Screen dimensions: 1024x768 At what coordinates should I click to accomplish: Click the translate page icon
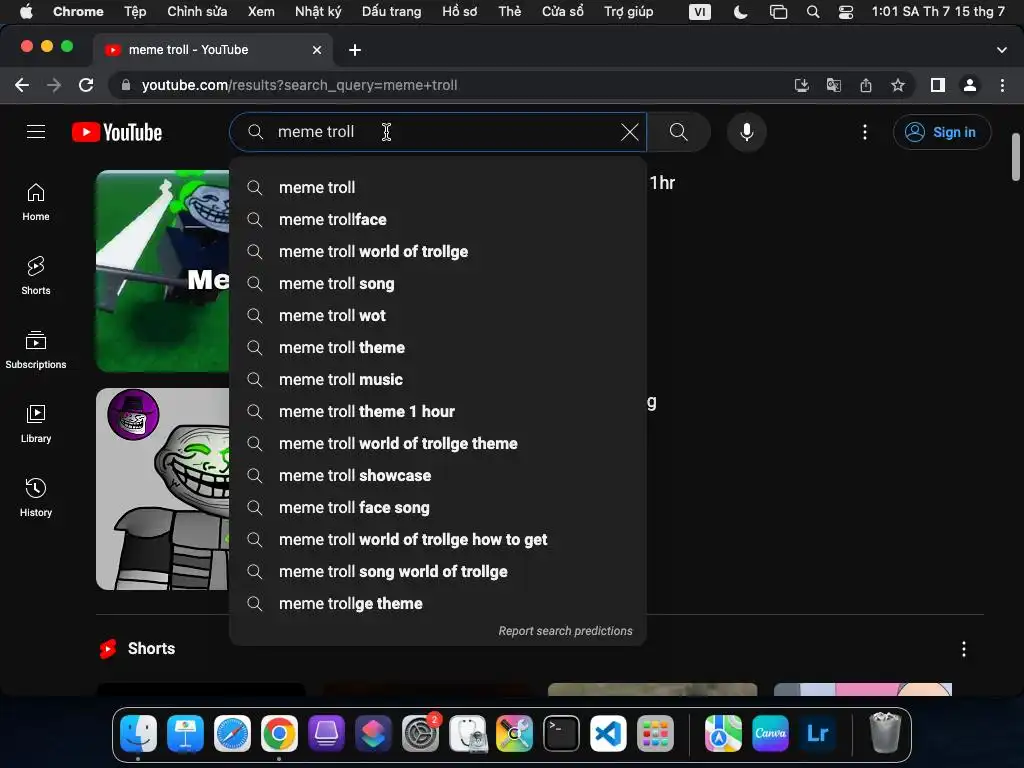coord(833,85)
